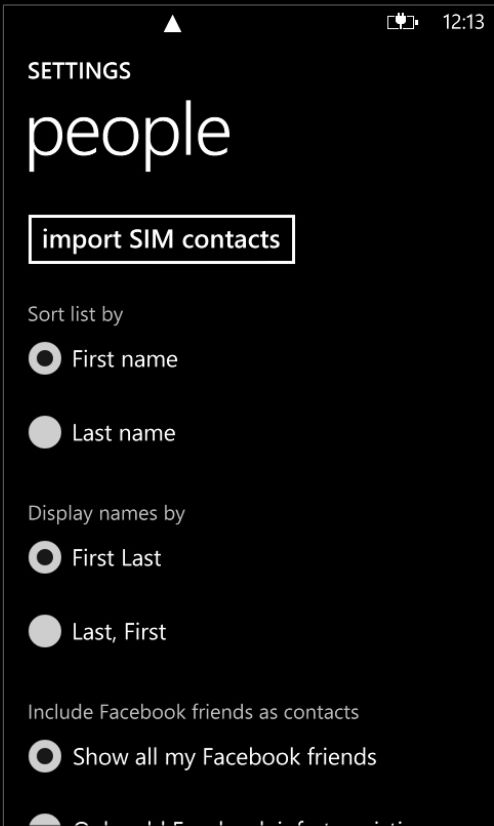Screen dimensions: 494x826
Task: Select the Last name radio circle
Action: point(45,432)
